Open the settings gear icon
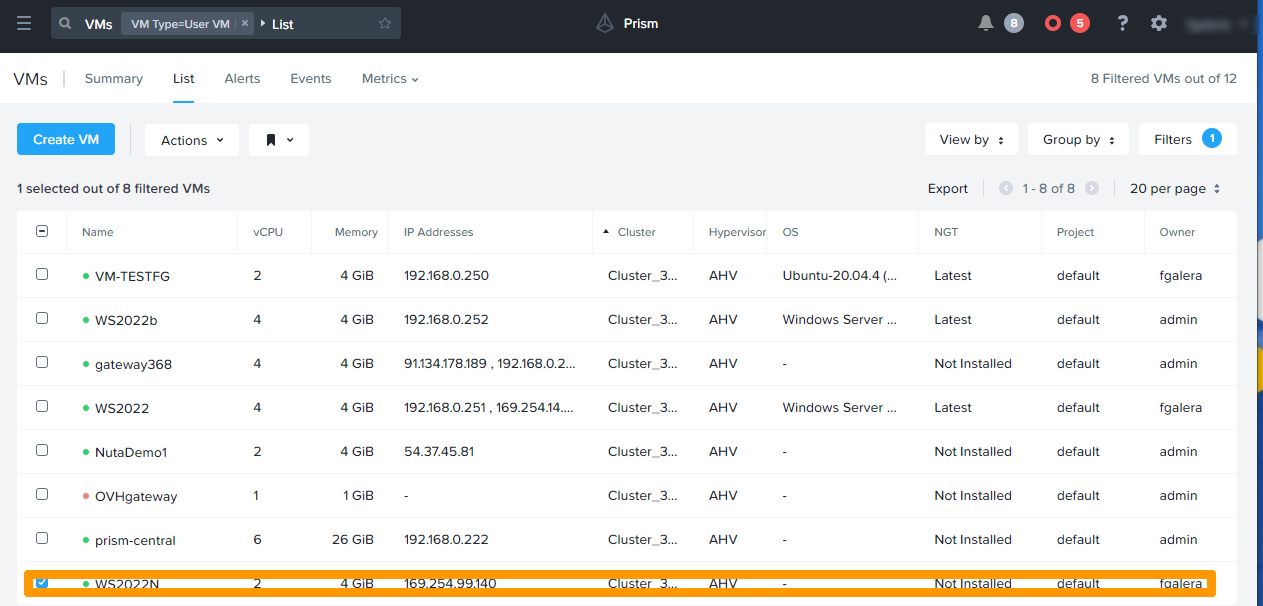1263x606 pixels. click(1159, 23)
